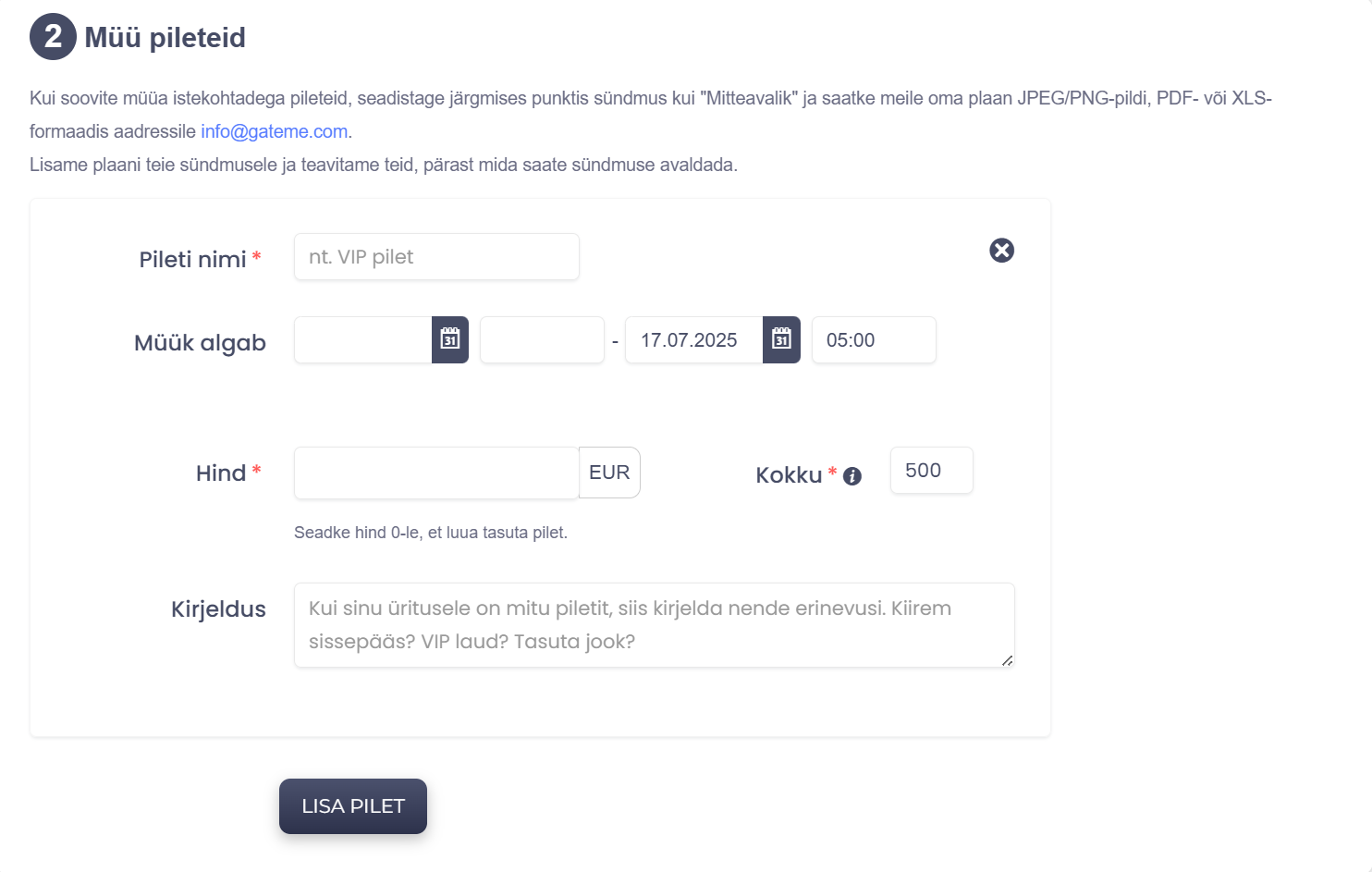Image resolution: width=1372 pixels, height=872 pixels.
Task: Click the EUR currency addon
Action: pos(609,473)
